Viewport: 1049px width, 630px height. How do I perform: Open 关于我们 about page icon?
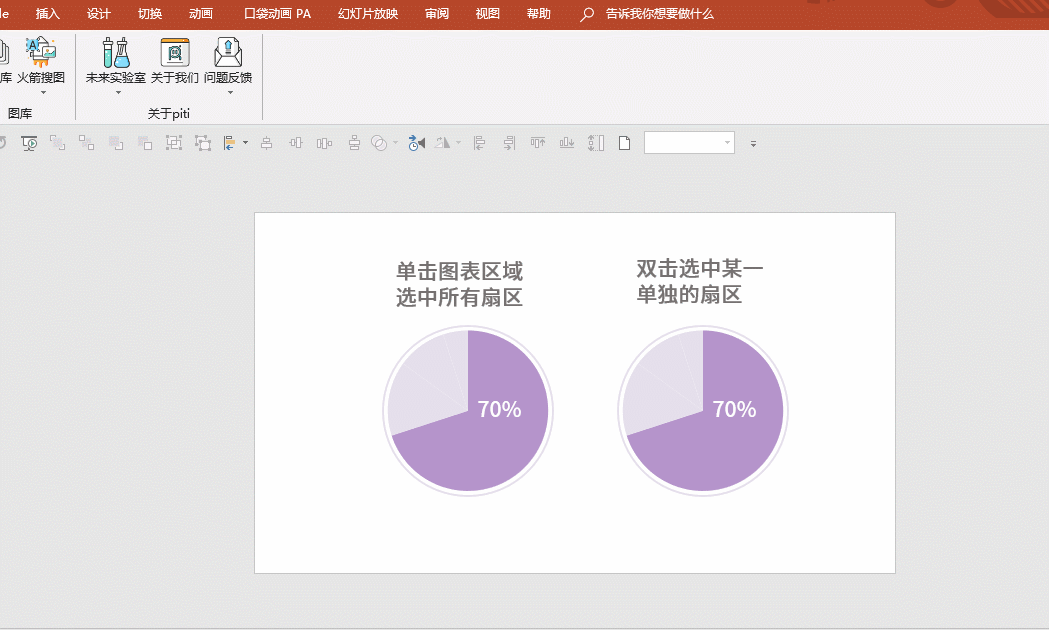[175, 53]
